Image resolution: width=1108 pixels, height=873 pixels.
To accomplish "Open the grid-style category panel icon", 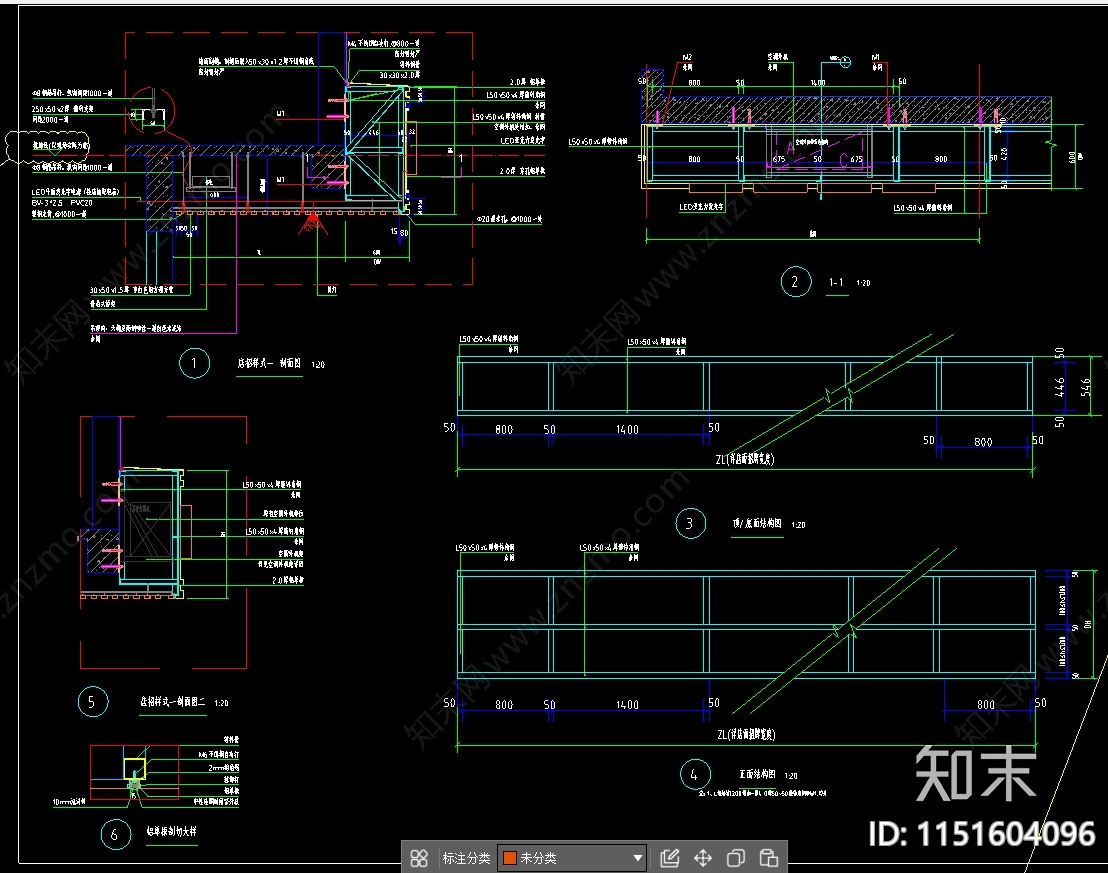I will pyautogui.click(x=419, y=858).
